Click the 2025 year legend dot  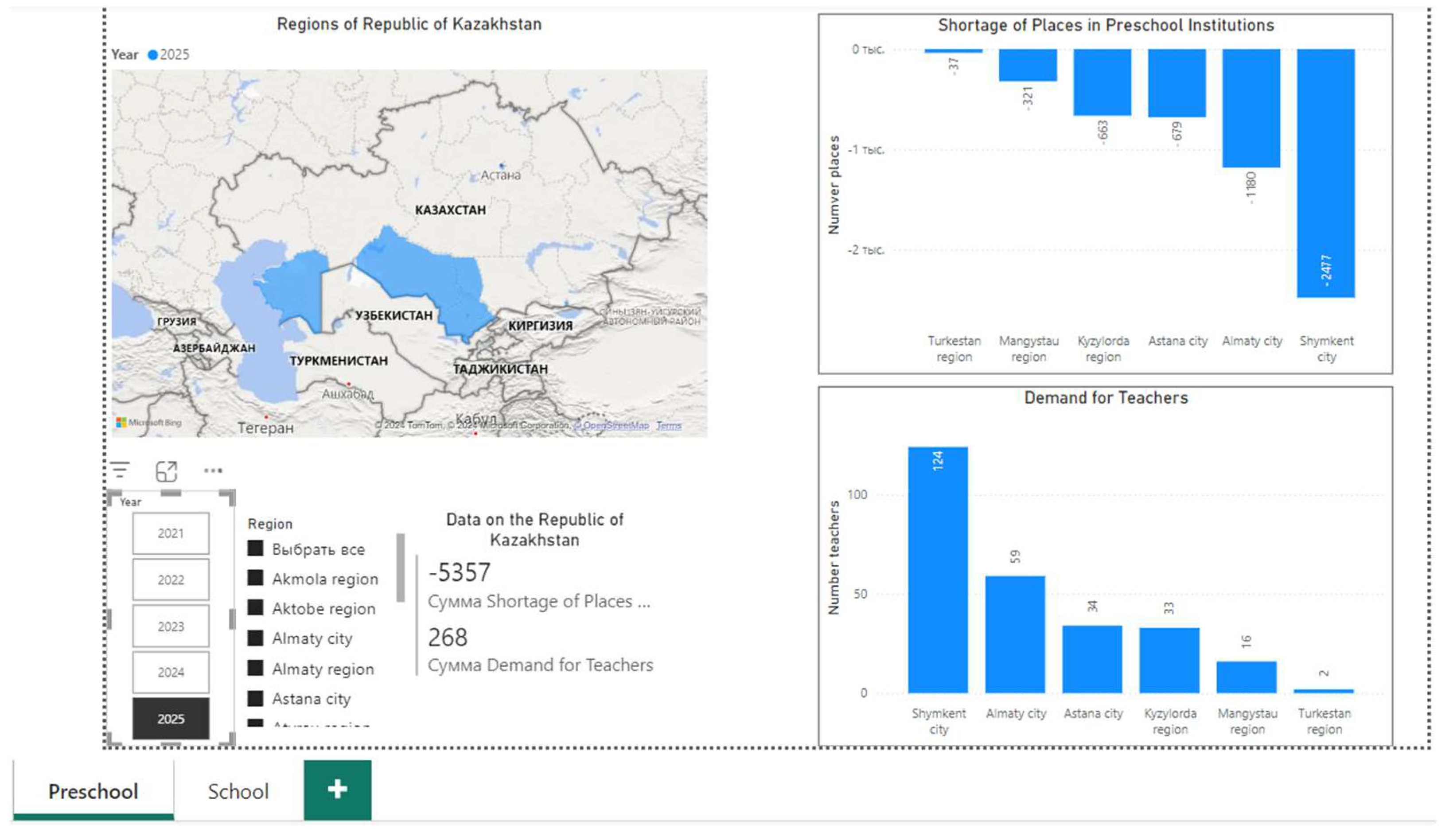click(153, 55)
